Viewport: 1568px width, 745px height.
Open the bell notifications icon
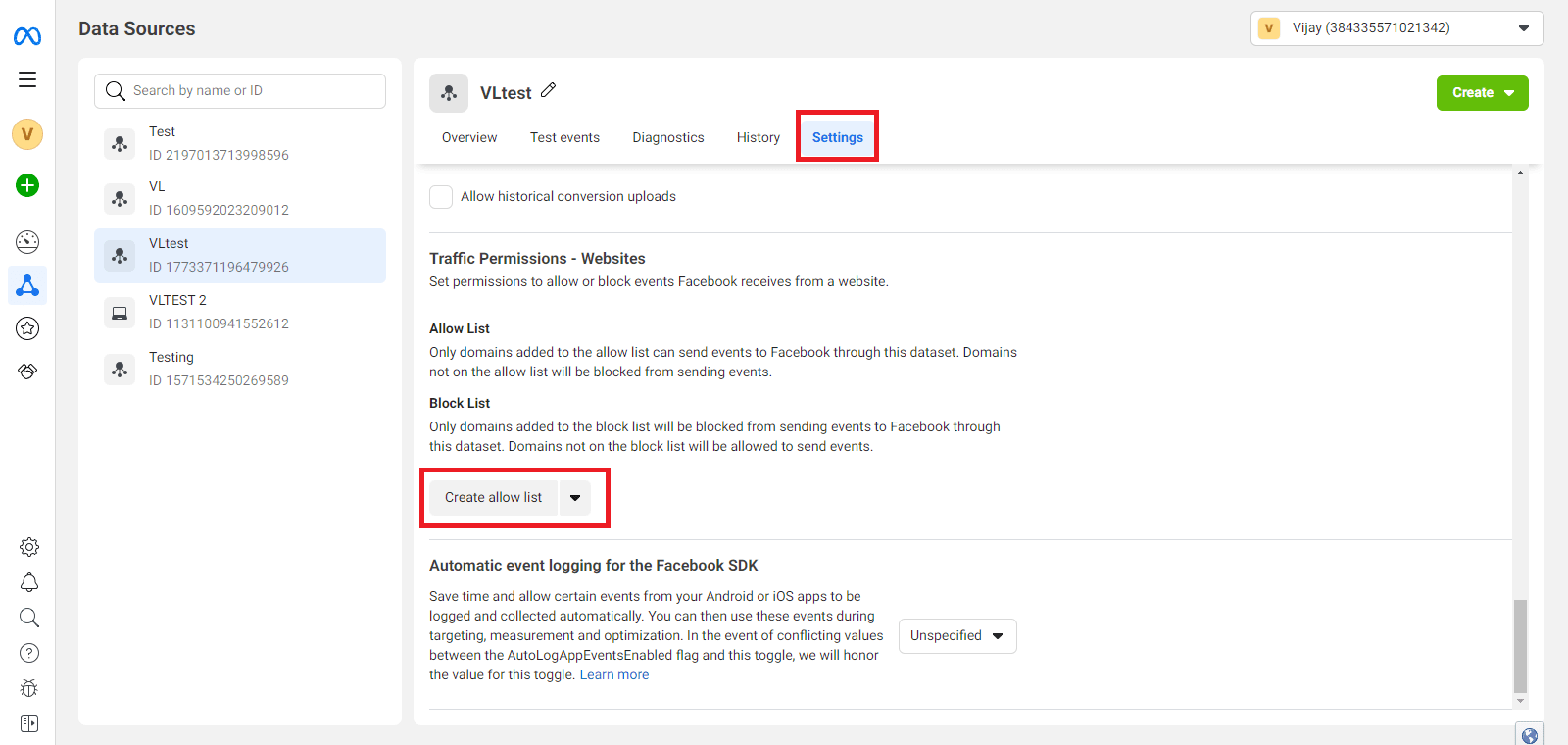(29, 582)
